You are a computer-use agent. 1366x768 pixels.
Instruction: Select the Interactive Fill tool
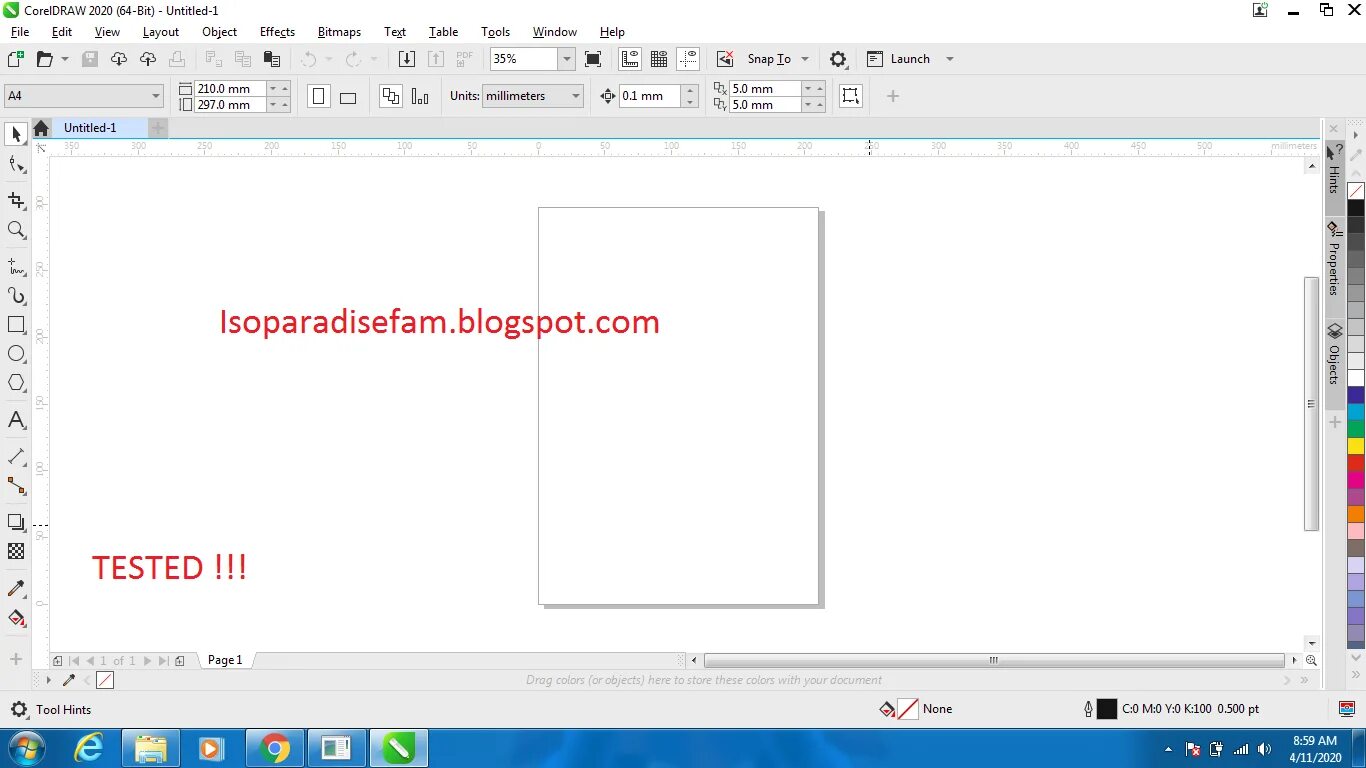[x=16, y=618]
